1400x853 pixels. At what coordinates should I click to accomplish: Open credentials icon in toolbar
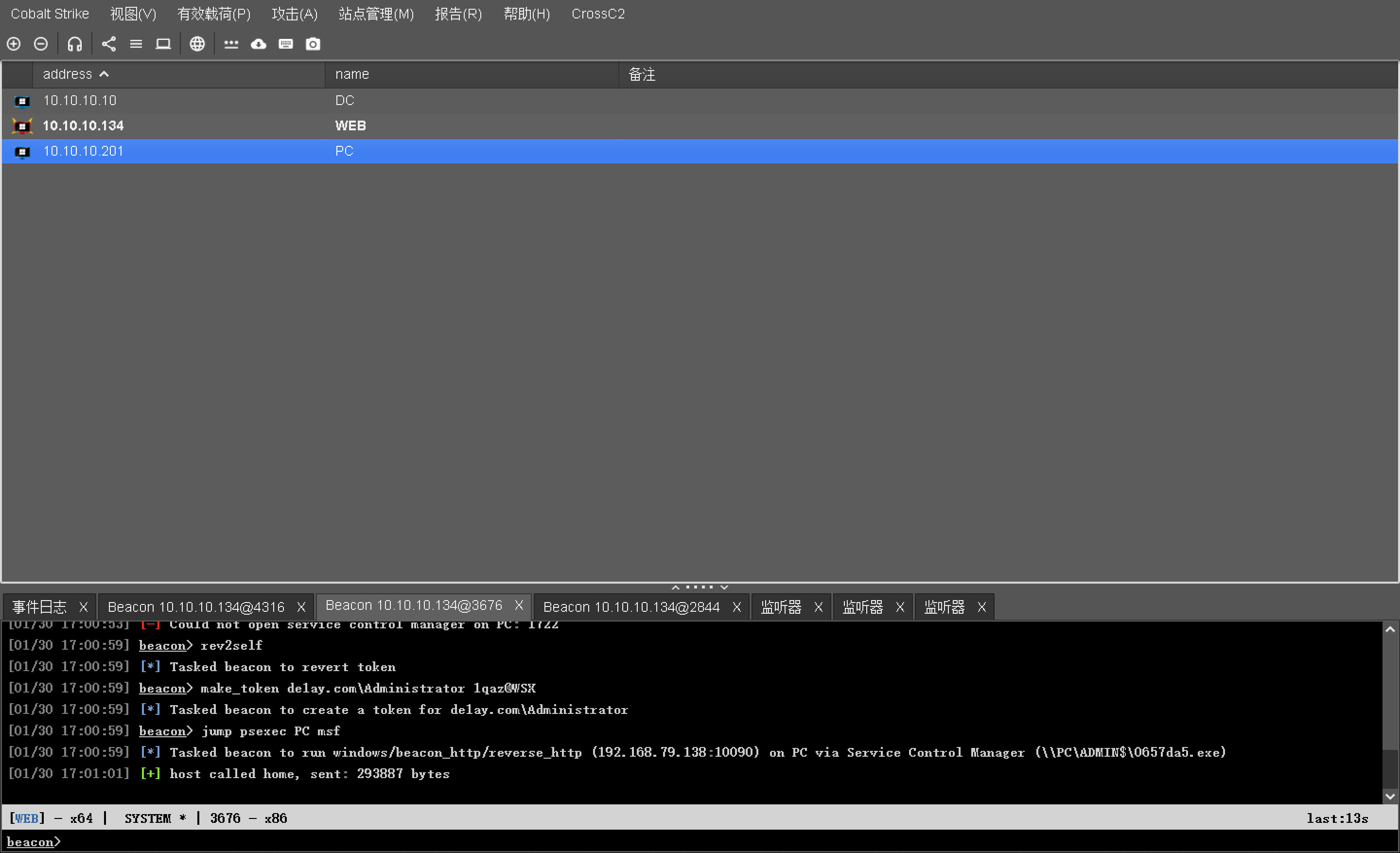tap(231, 44)
